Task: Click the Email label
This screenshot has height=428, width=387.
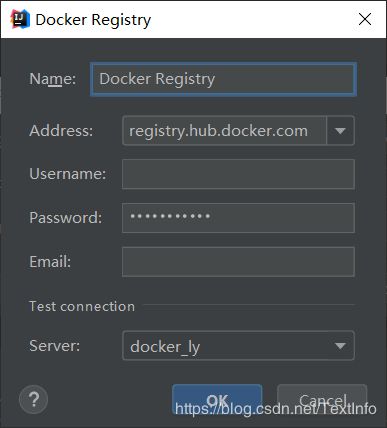Action: click(50, 261)
